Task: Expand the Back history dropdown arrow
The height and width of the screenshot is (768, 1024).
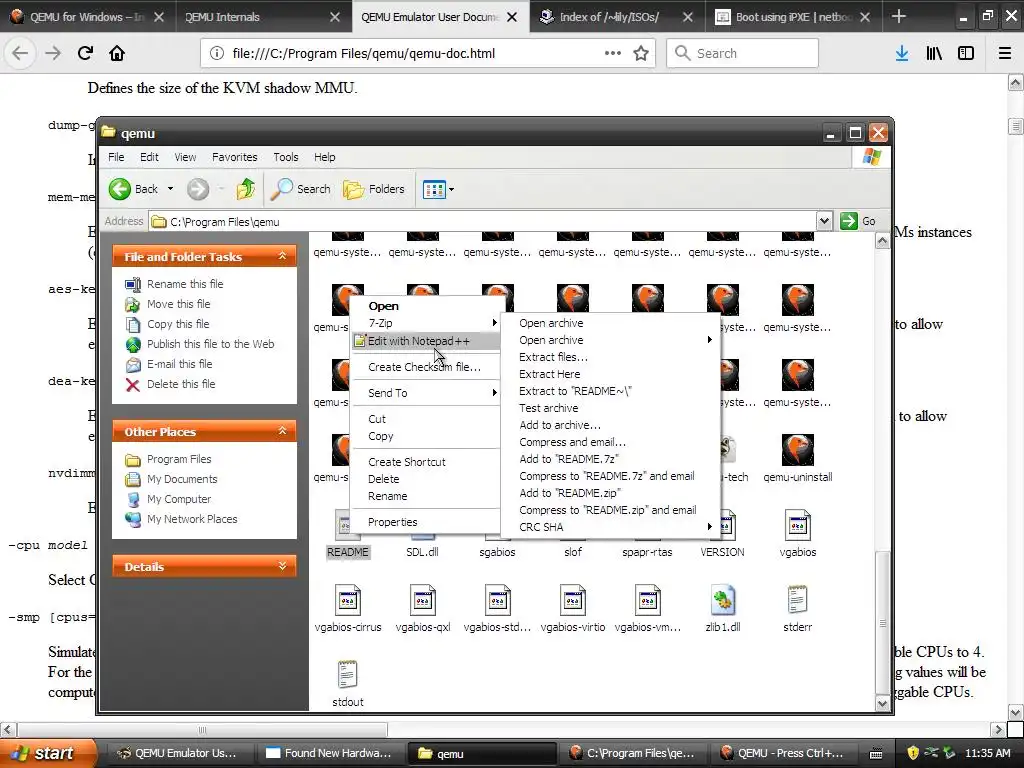Action: click(x=170, y=189)
